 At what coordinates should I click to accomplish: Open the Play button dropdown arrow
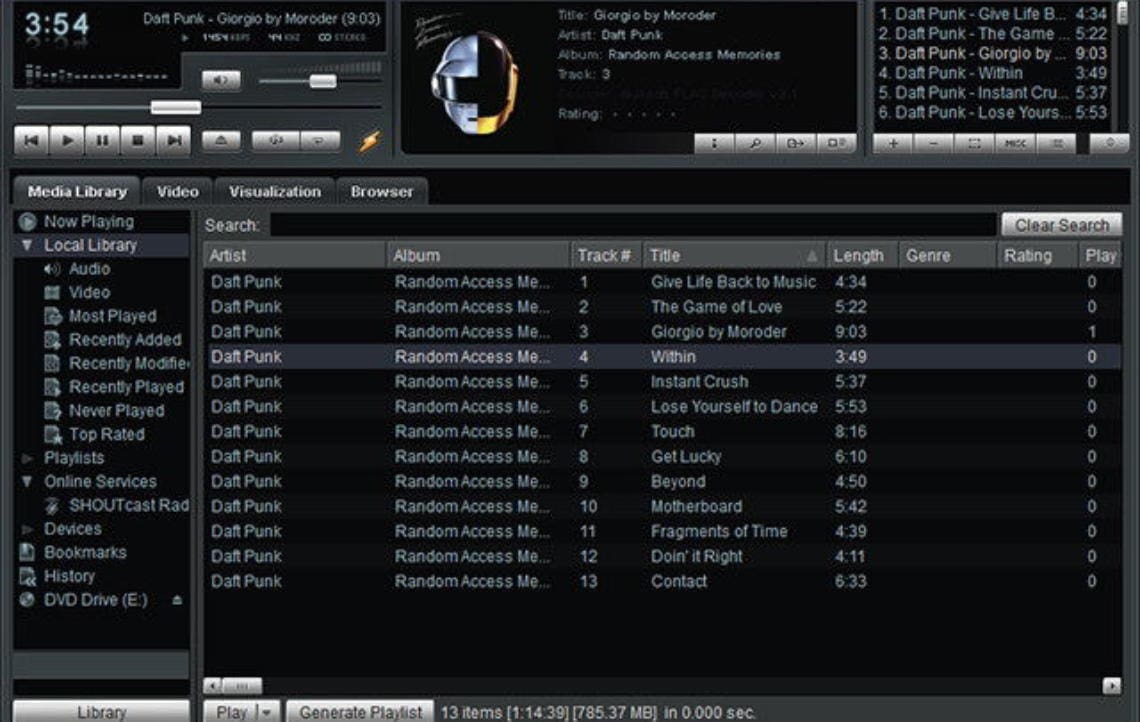266,712
